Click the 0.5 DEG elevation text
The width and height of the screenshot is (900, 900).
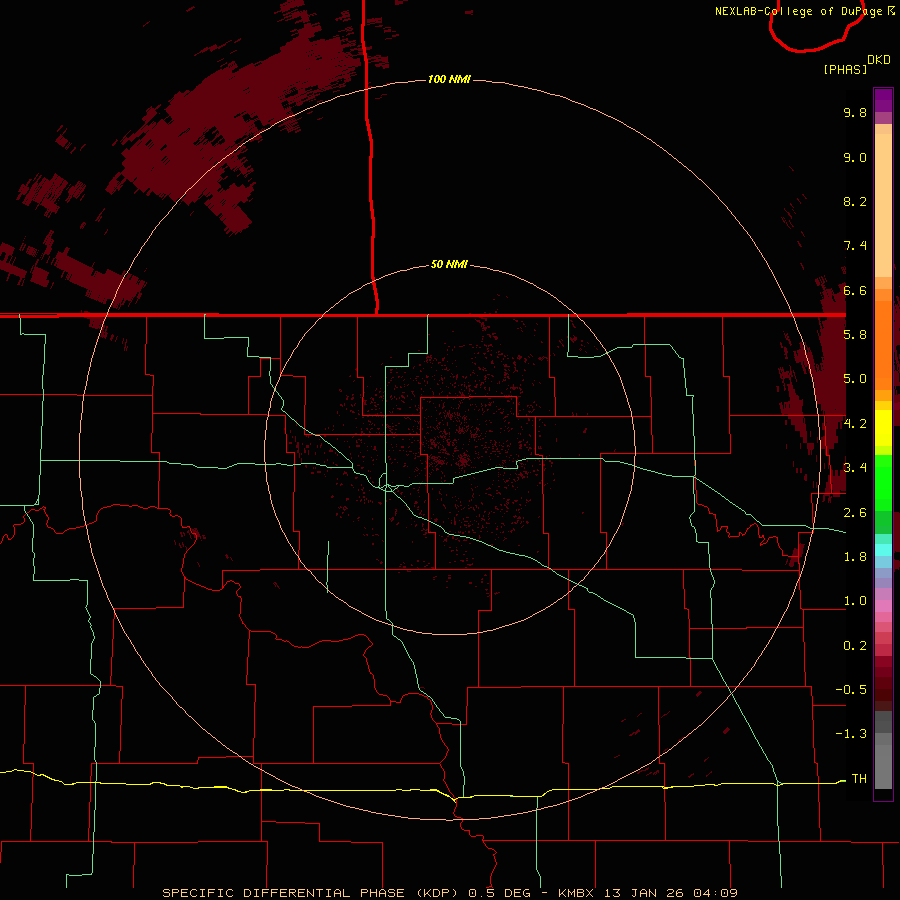click(499, 893)
